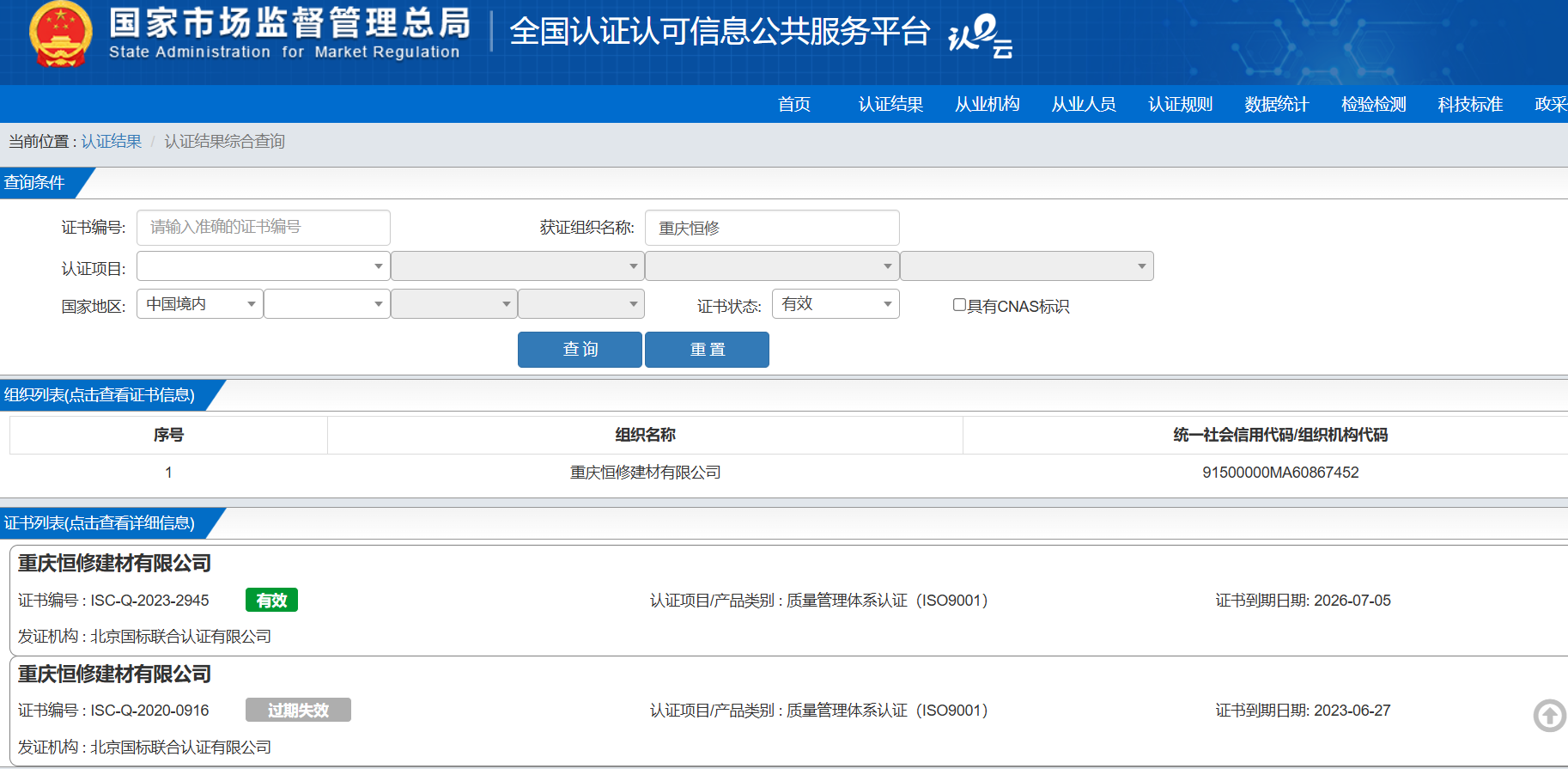
Task: Click the green 有效 status badge
Action: point(271,600)
